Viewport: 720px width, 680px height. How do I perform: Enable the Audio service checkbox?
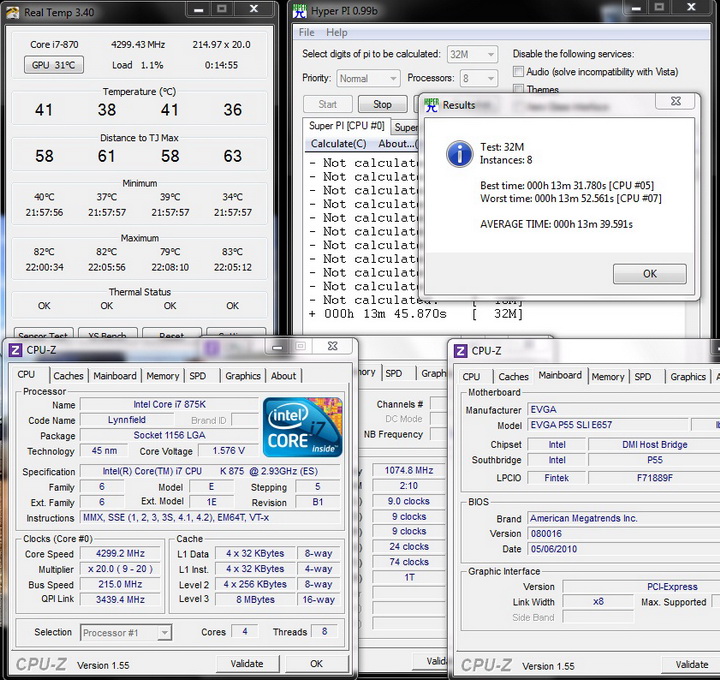pos(518,72)
